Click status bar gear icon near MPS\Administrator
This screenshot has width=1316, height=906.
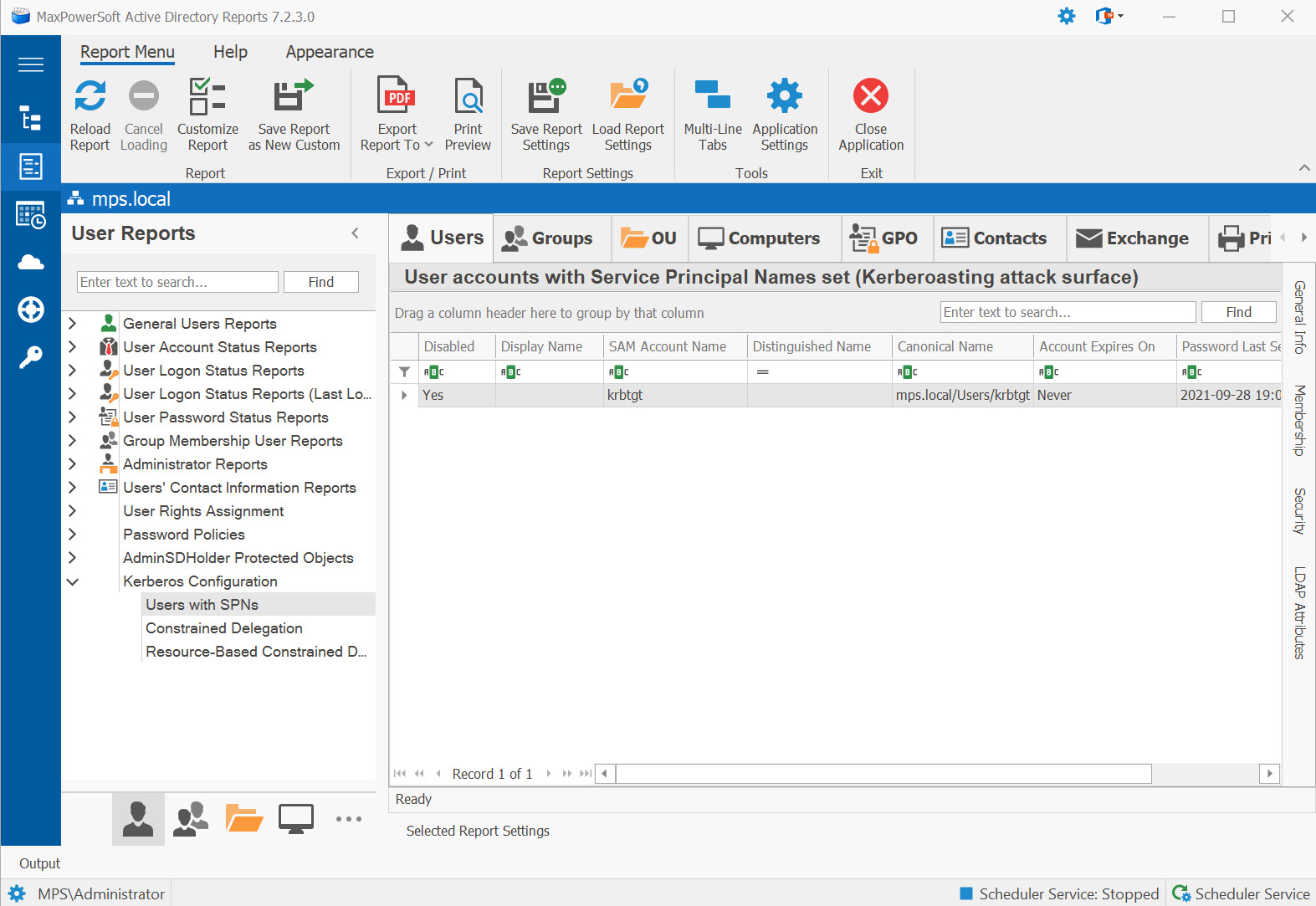[17, 893]
